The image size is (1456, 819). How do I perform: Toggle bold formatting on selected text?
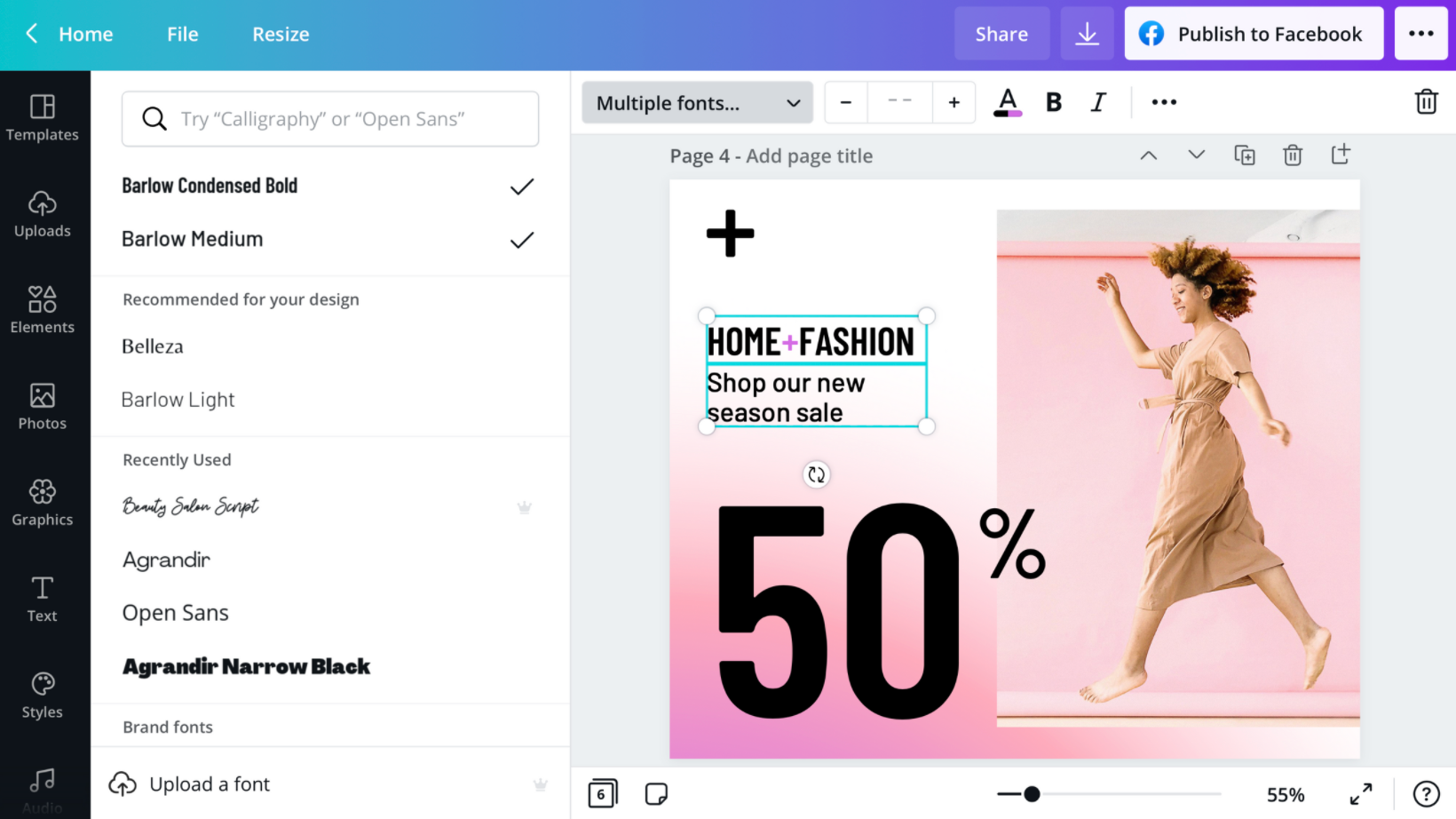coord(1053,101)
